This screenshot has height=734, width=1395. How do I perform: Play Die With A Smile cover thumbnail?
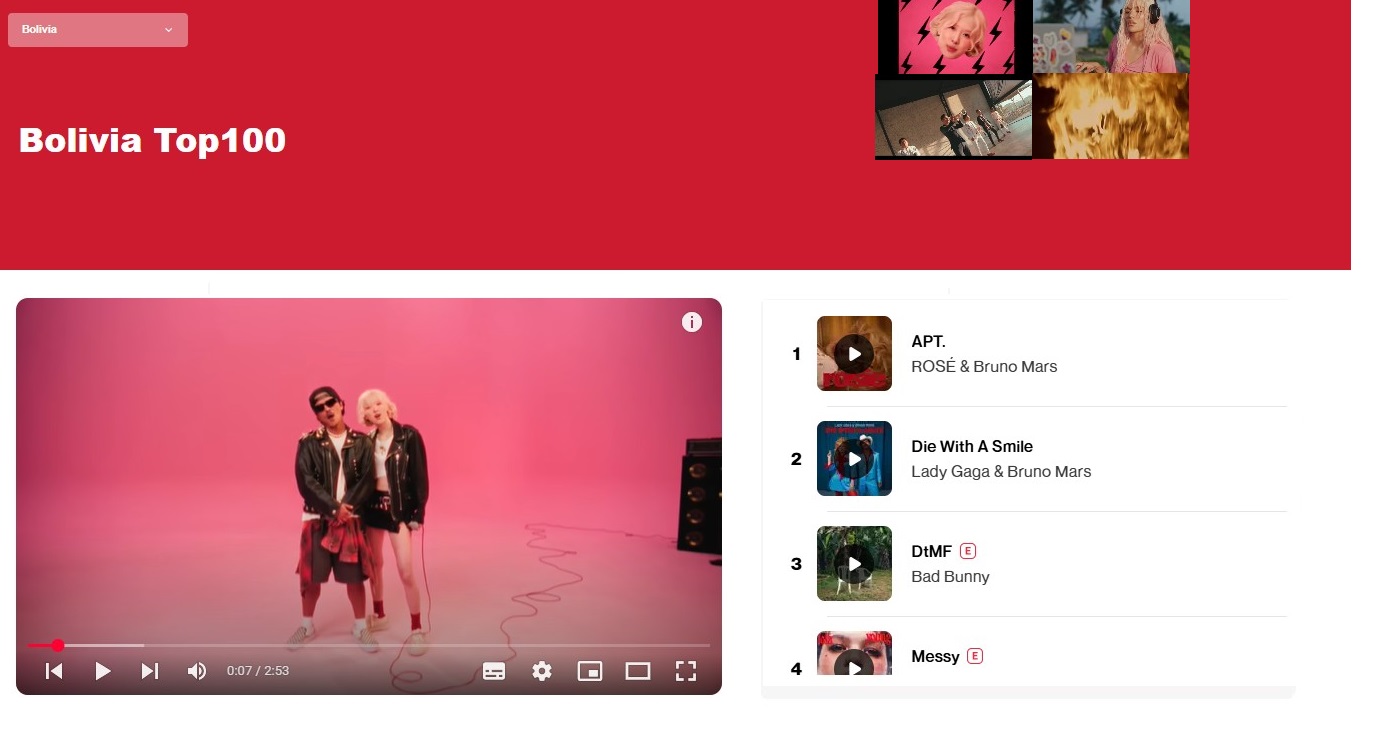pos(854,458)
